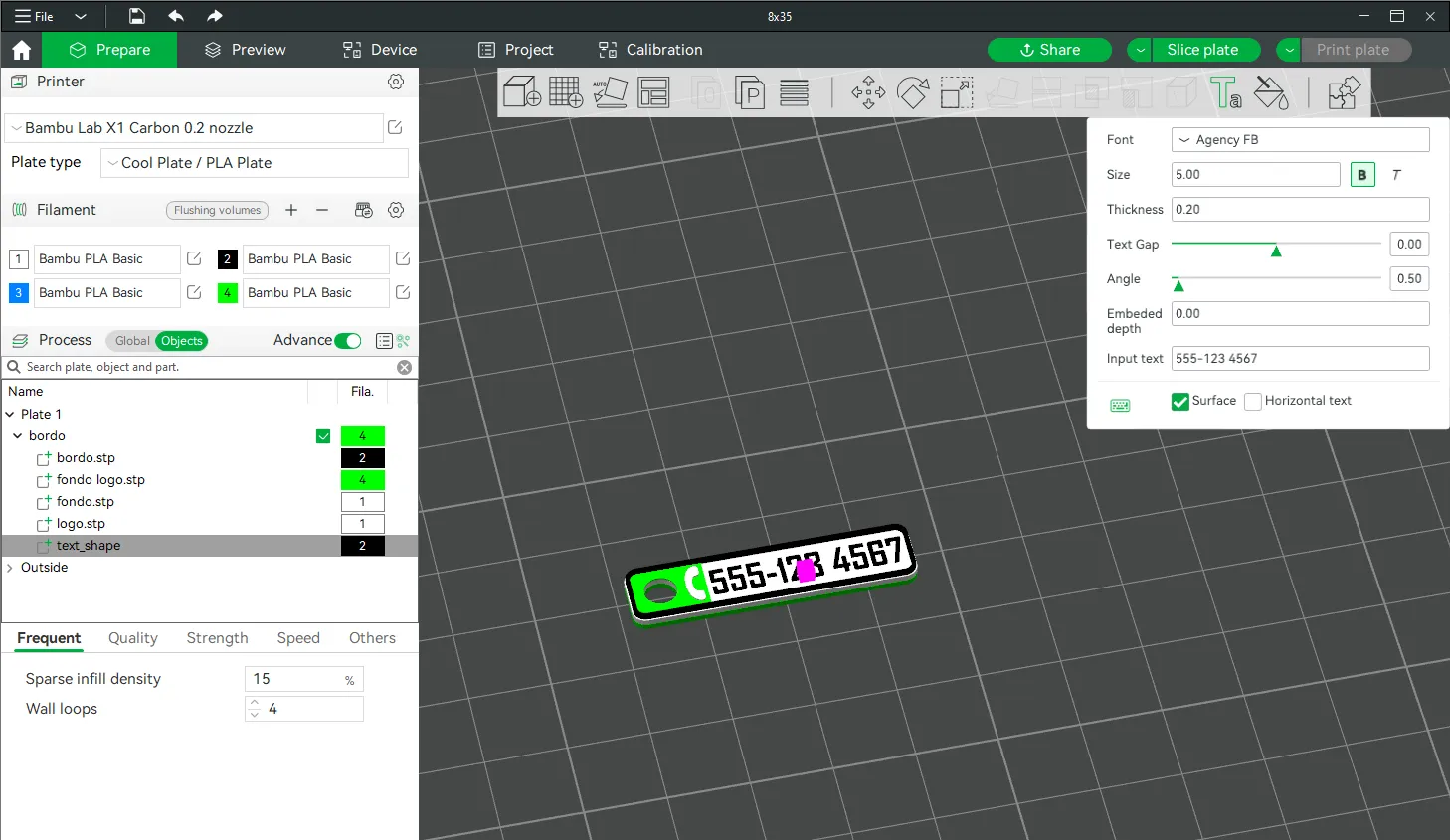Viewport: 1450px width, 840px height.
Task: Expand the Outside tree node
Action: coord(10,568)
